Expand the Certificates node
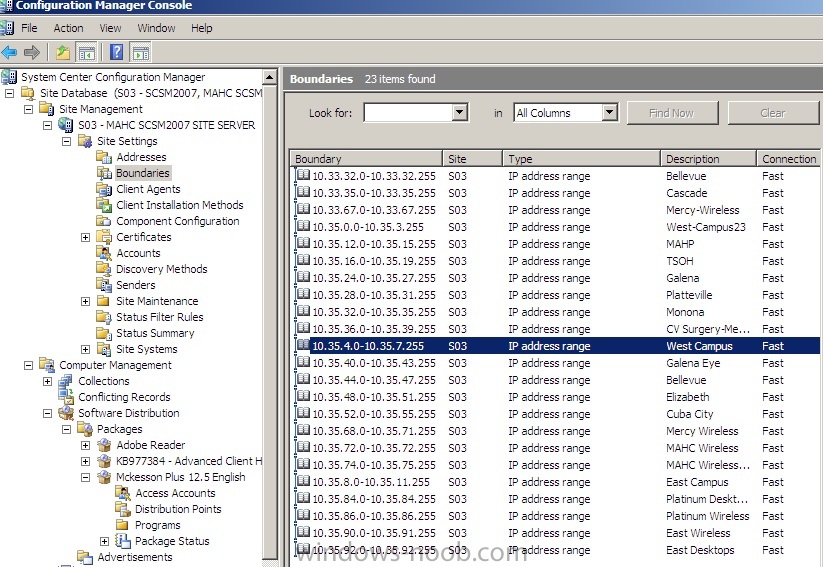Screen dimensions: 823x567 86,237
